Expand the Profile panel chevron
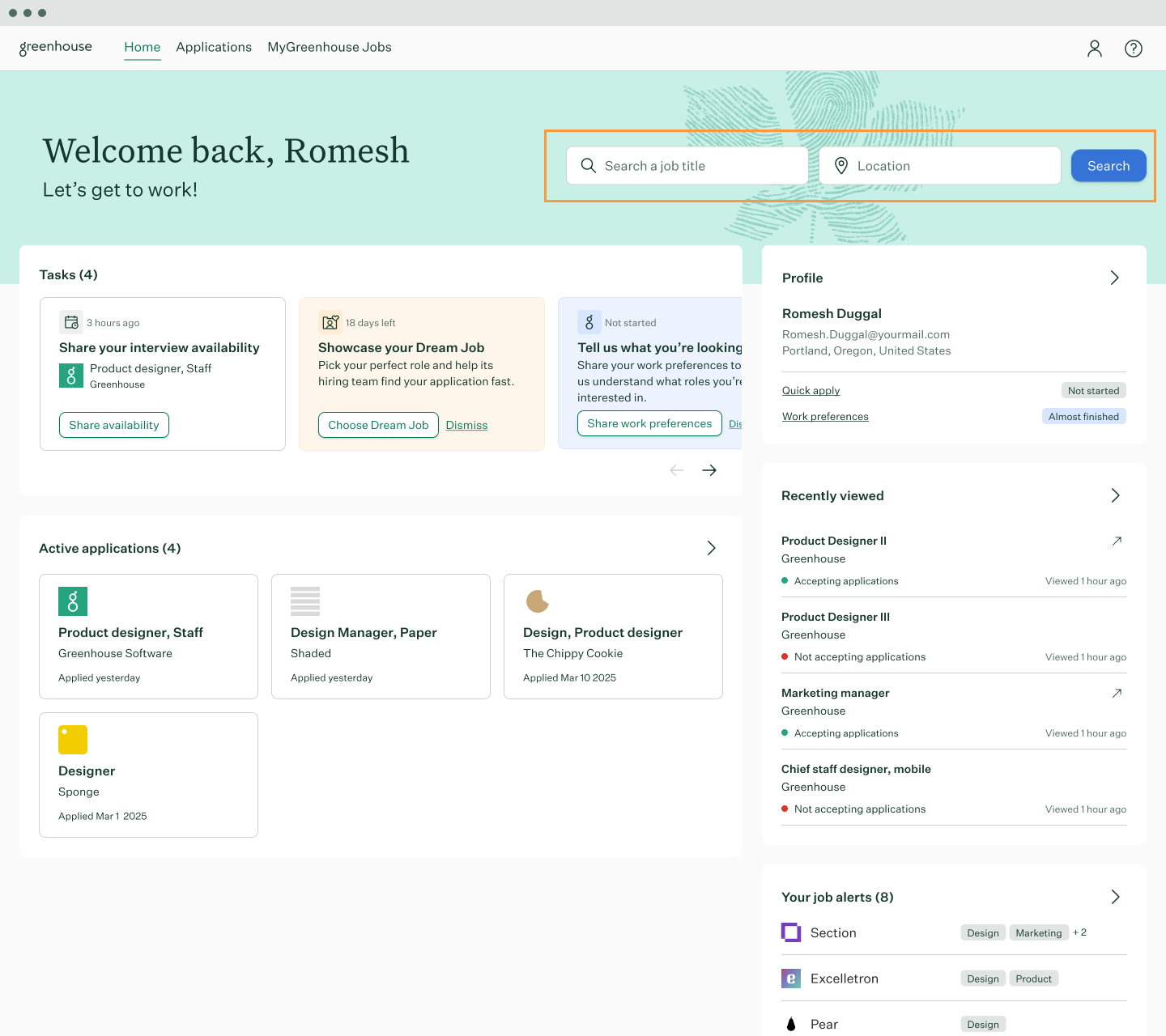 point(1115,278)
